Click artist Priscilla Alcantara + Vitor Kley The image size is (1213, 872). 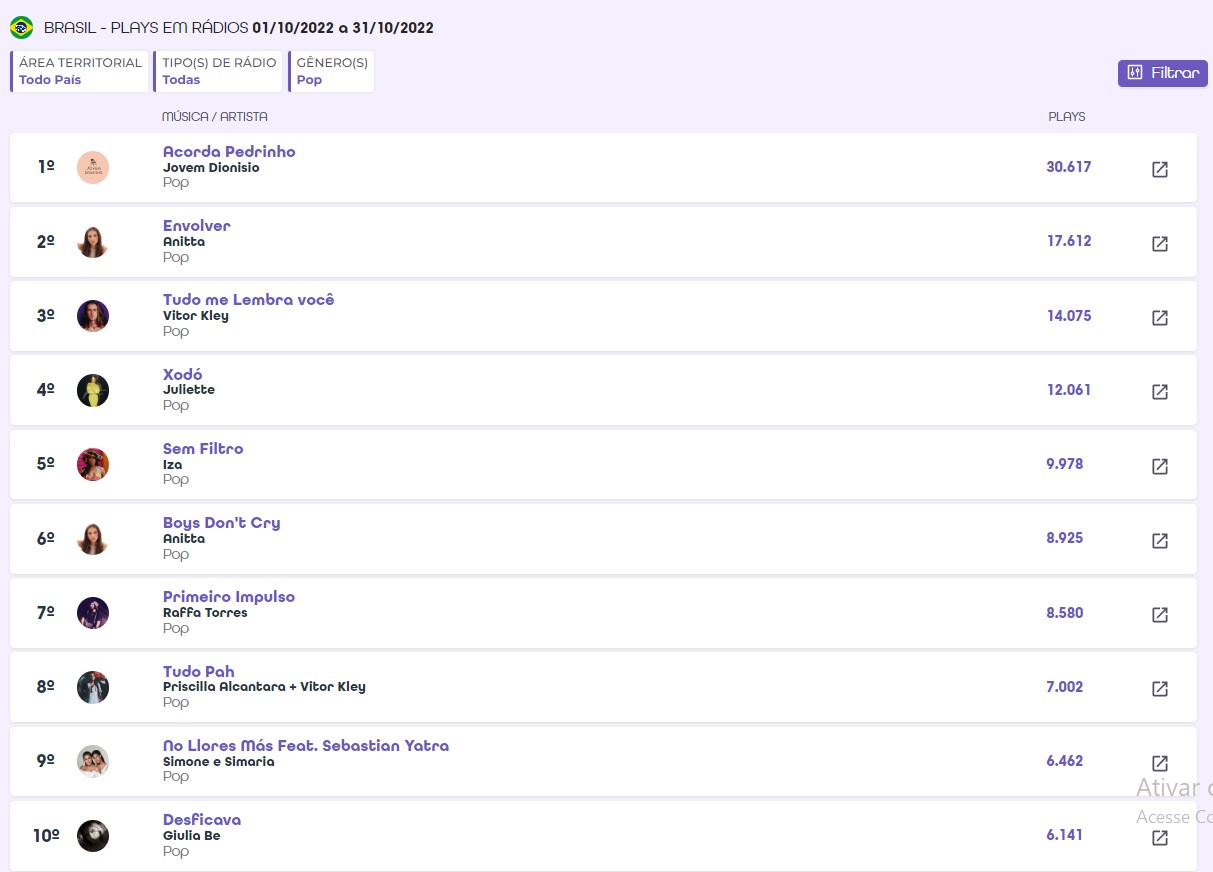(x=264, y=687)
